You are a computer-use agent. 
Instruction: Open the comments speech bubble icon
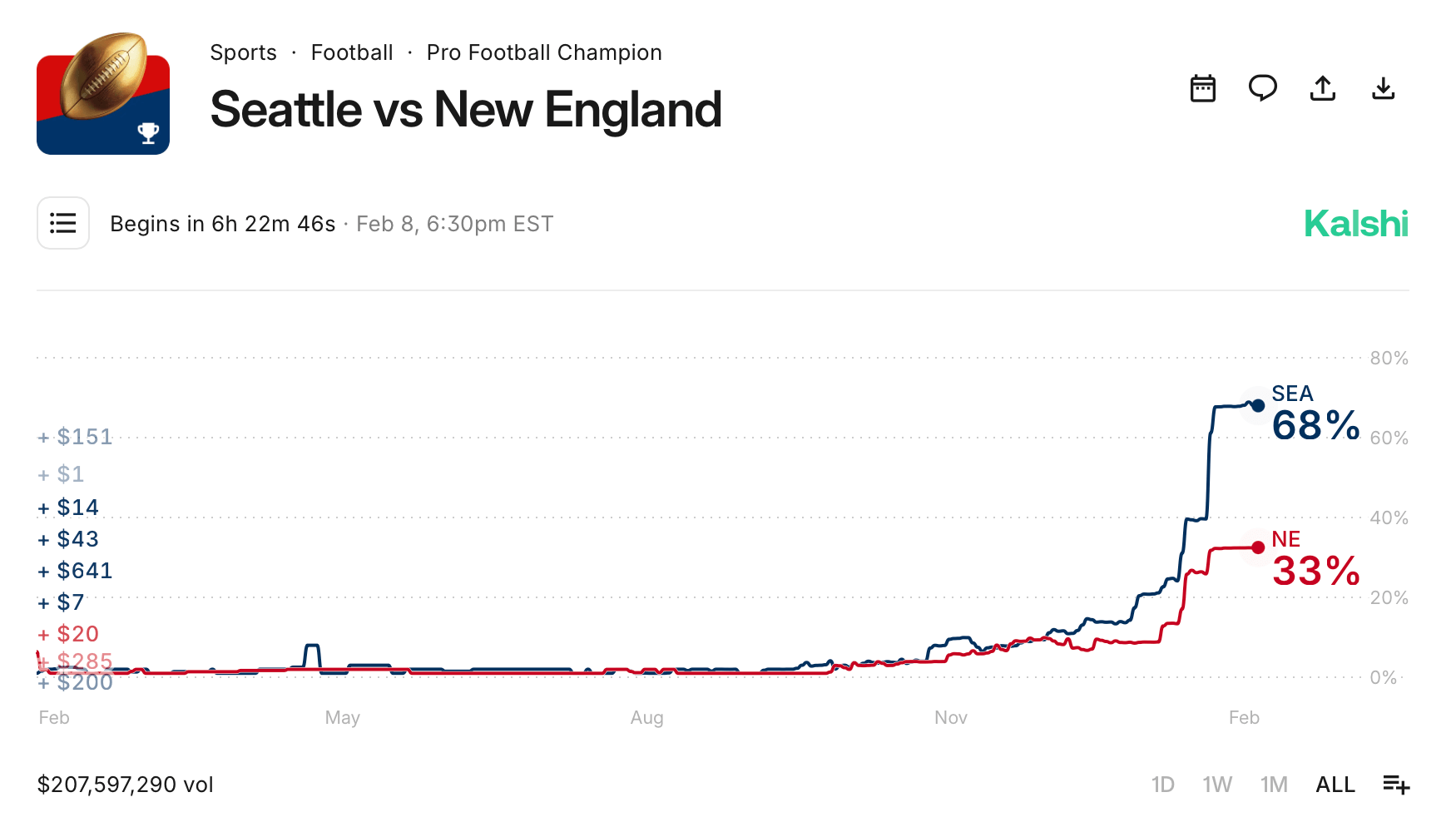click(1263, 89)
